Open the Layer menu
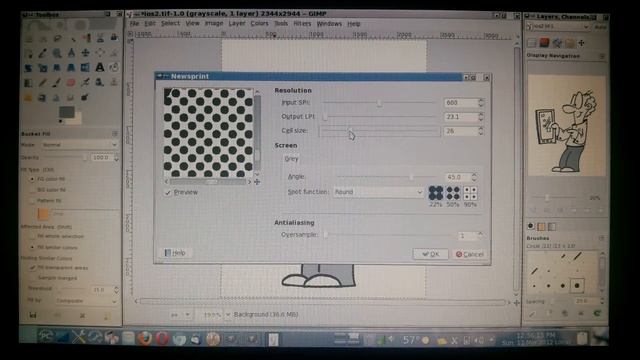The width and height of the screenshot is (640, 360). [x=237, y=24]
